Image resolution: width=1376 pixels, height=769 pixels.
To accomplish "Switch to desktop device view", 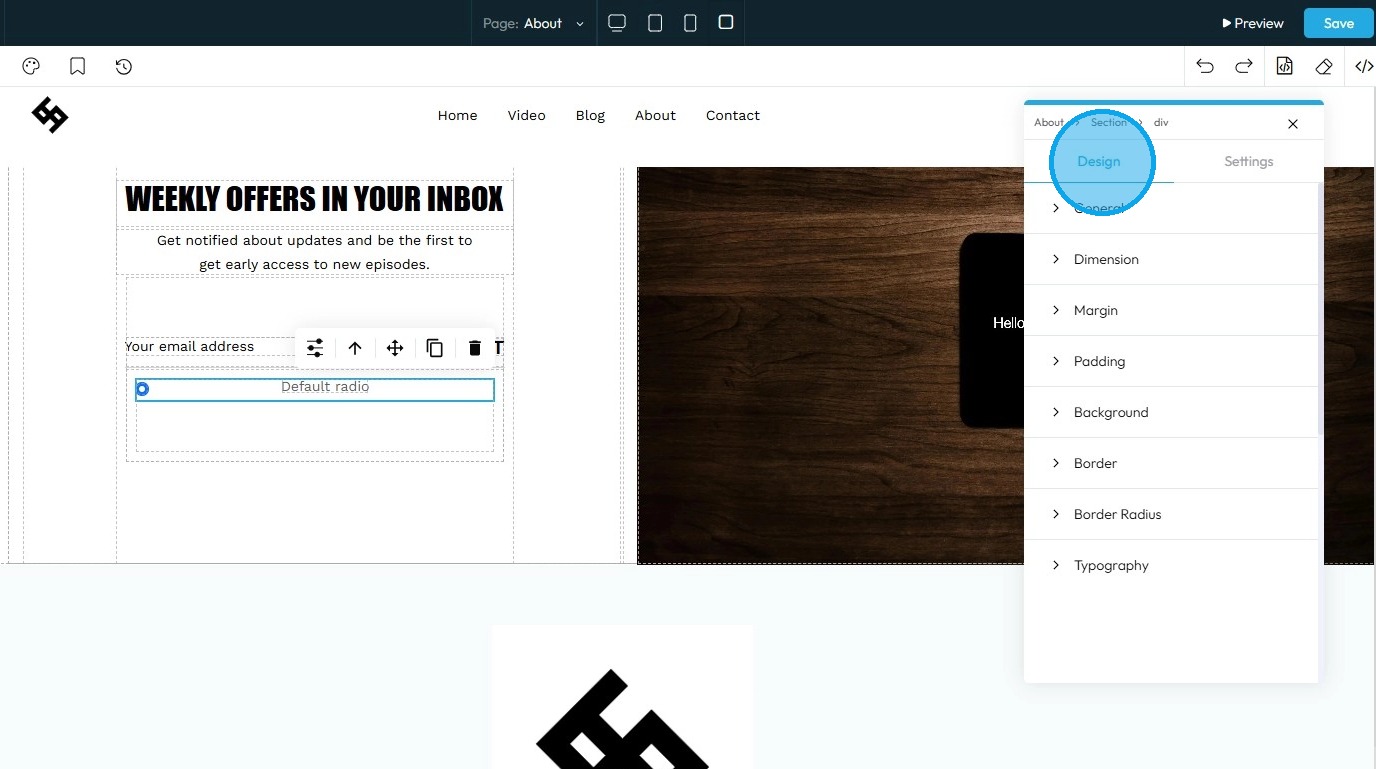I will click(617, 23).
